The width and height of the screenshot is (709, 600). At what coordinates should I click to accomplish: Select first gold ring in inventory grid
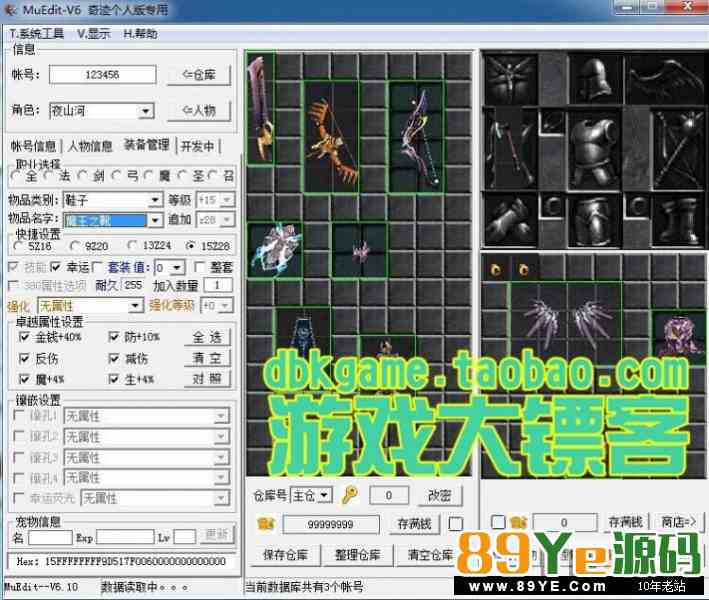pos(496,270)
